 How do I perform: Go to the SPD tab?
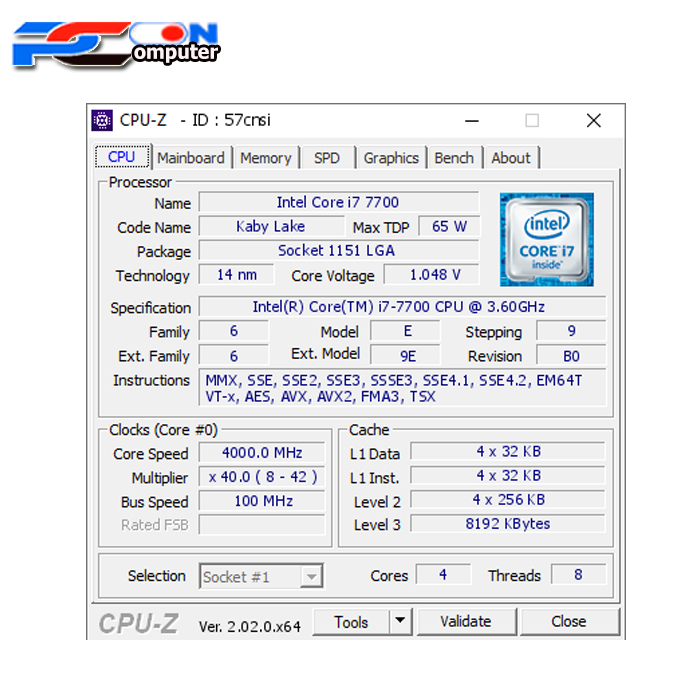[x=327, y=158]
